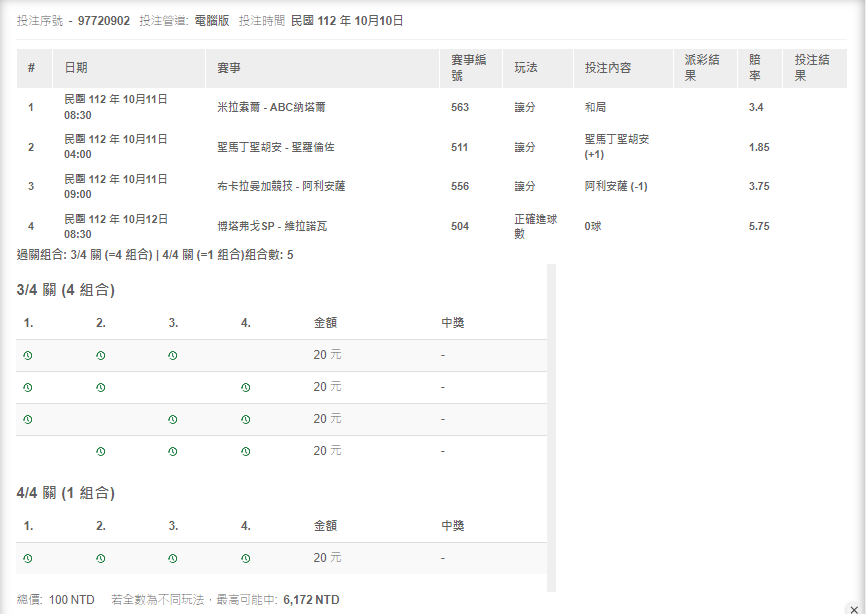
Task: Close the bet detail dialog with X
Action: [854, 609]
